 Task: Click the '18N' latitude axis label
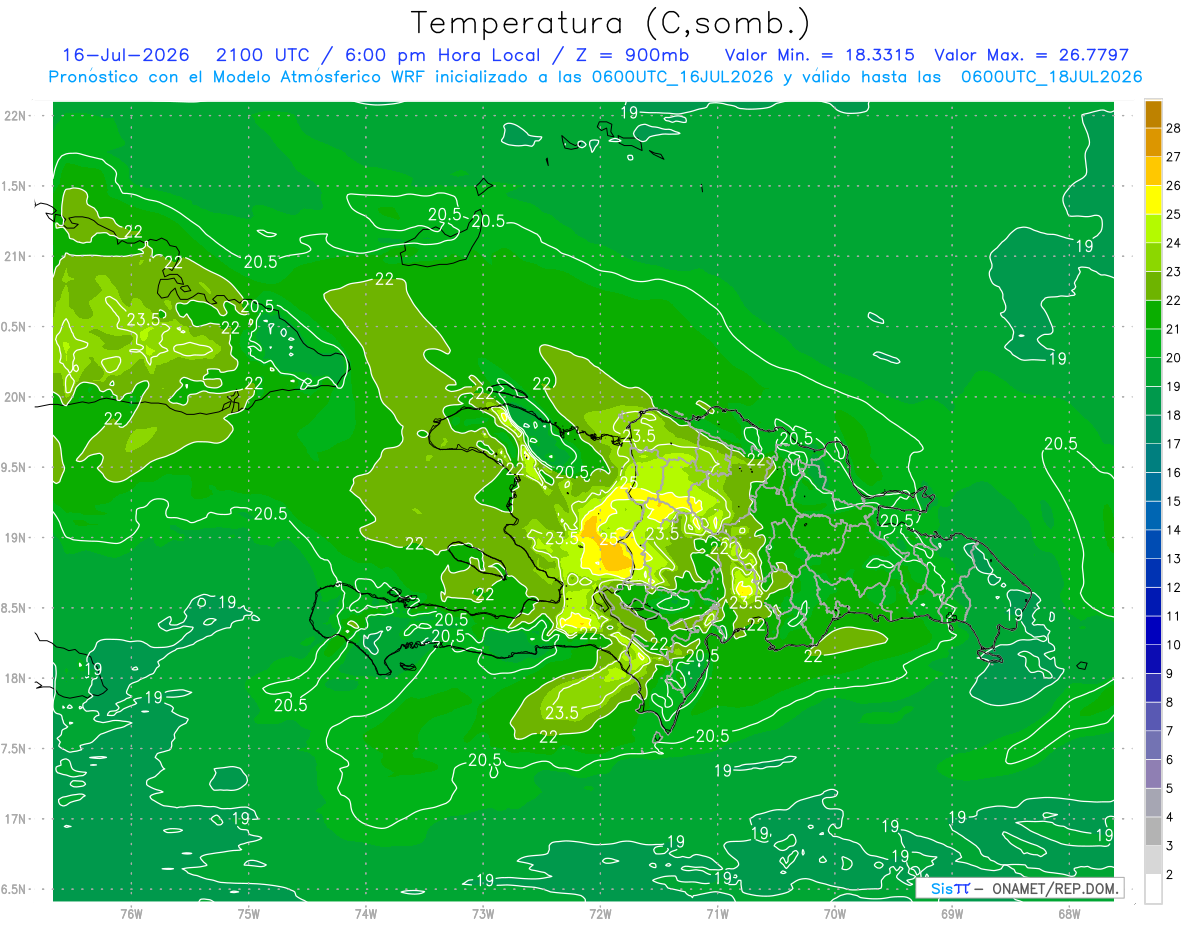point(14,678)
